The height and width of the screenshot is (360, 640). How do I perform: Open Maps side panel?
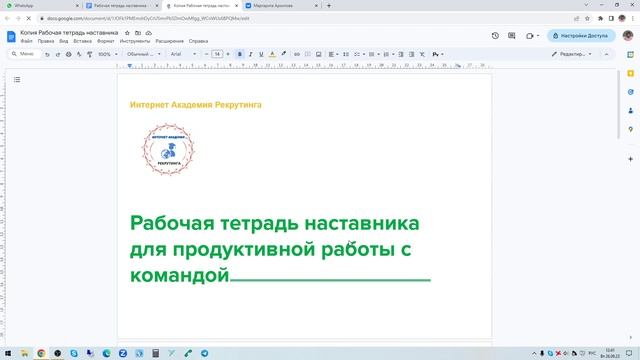pyautogui.click(x=631, y=129)
